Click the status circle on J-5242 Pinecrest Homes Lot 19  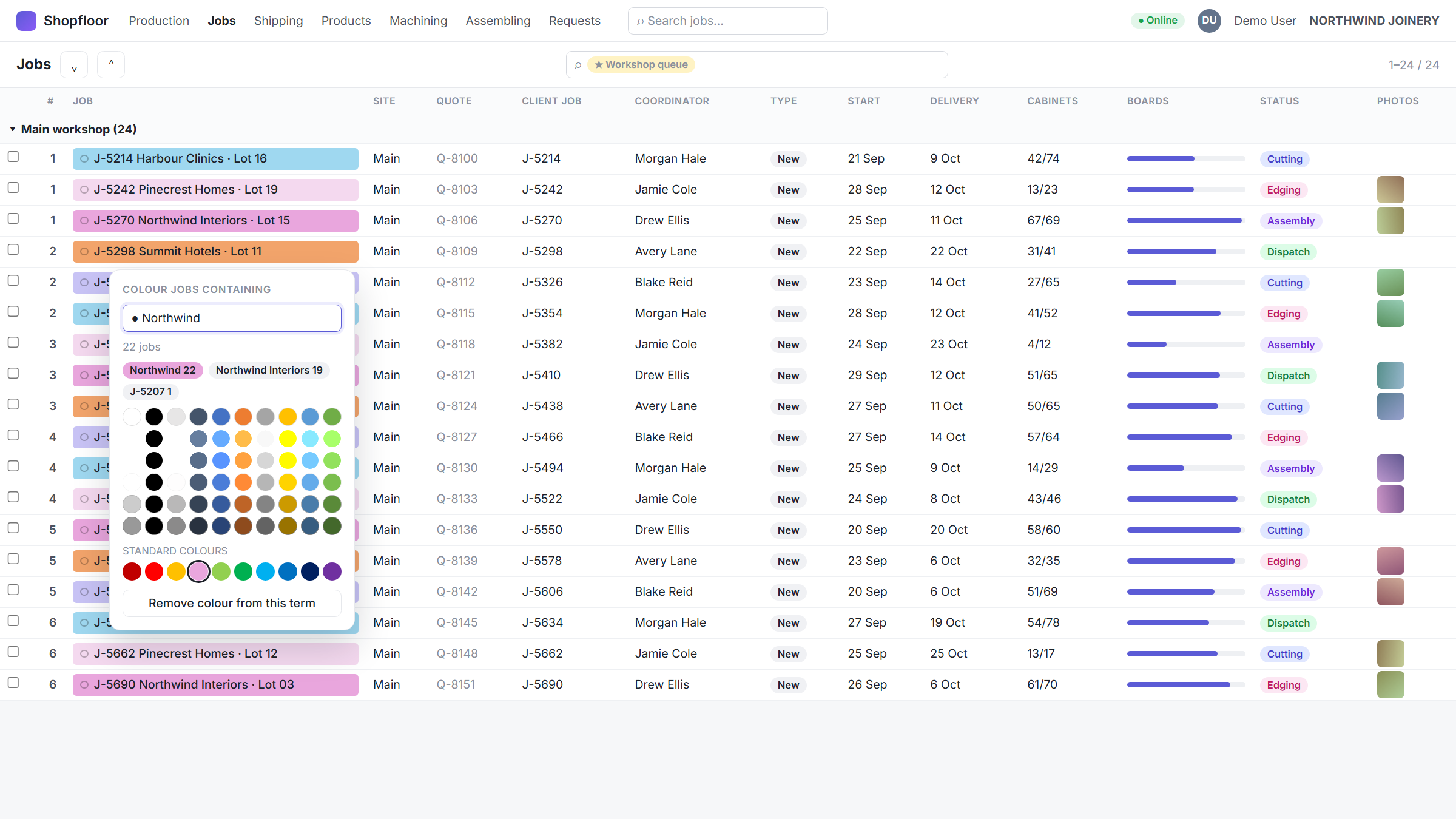[x=84, y=190]
